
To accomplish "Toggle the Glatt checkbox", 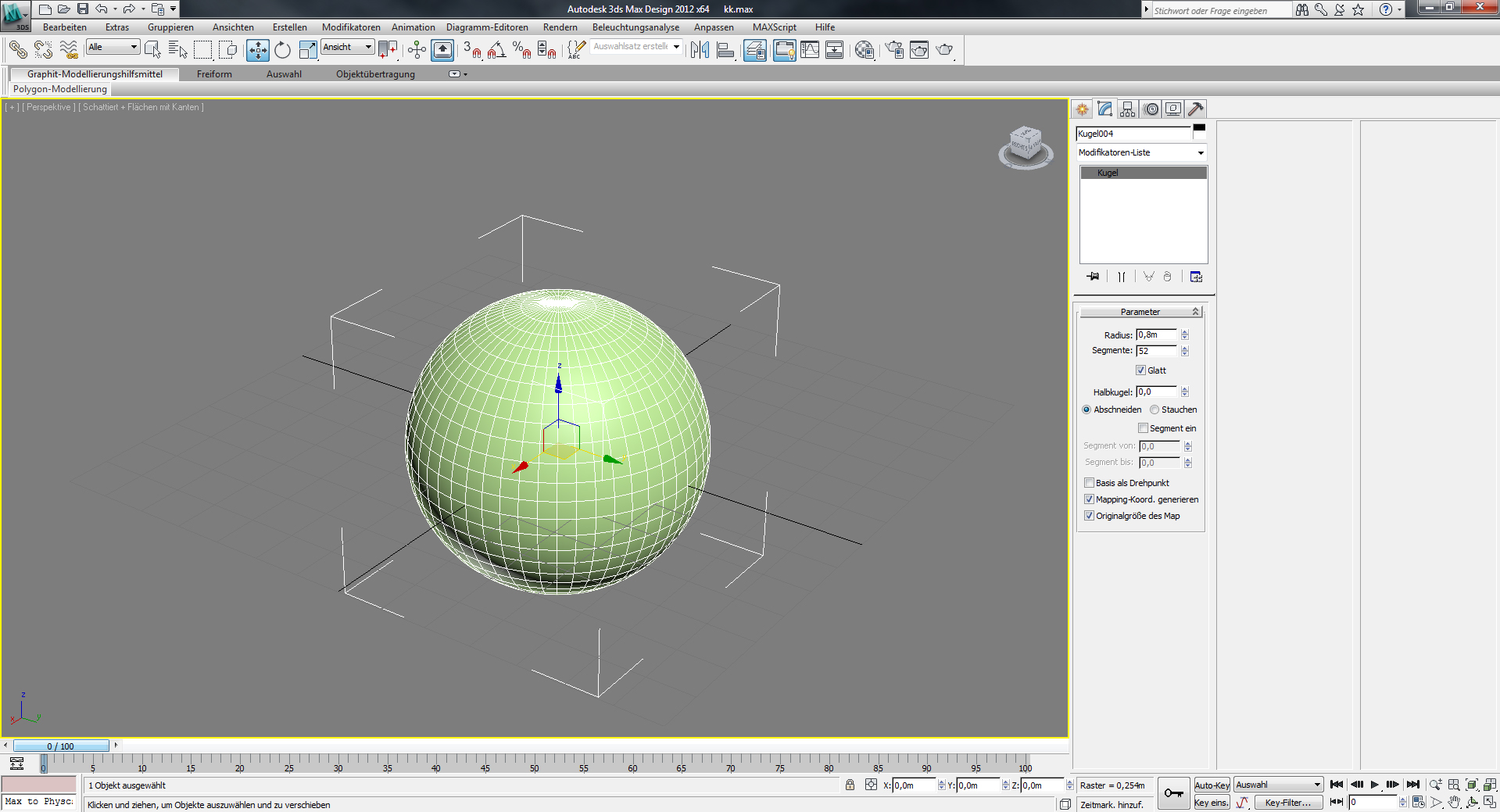I will [x=1140, y=370].
